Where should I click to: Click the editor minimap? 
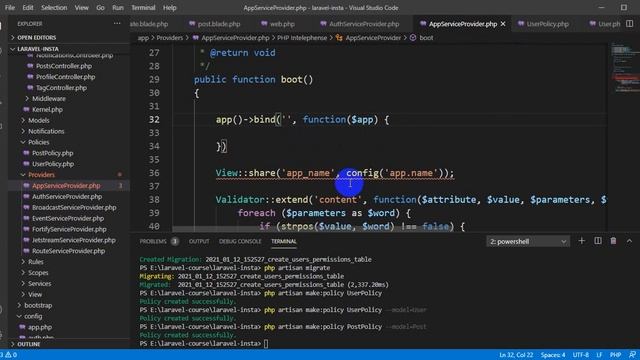tap(624, 136)
